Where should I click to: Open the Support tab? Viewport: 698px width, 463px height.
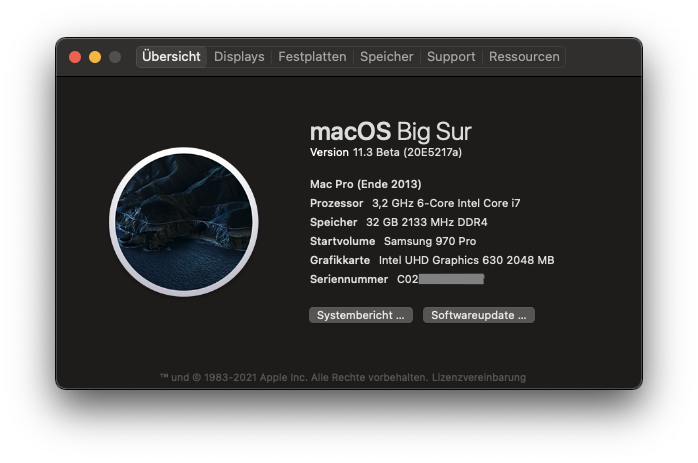[451, 57]
